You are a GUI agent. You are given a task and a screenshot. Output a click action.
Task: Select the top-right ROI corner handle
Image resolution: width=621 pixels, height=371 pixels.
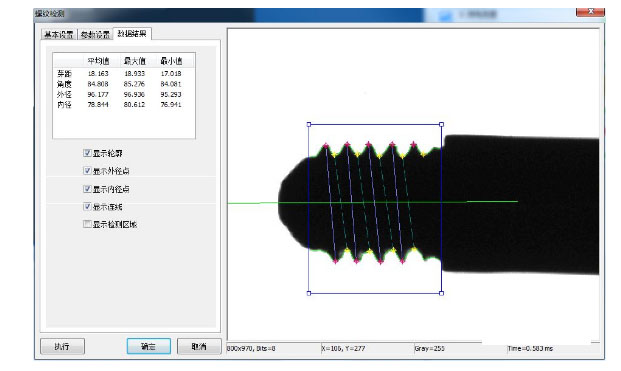[x=442, y=124]
